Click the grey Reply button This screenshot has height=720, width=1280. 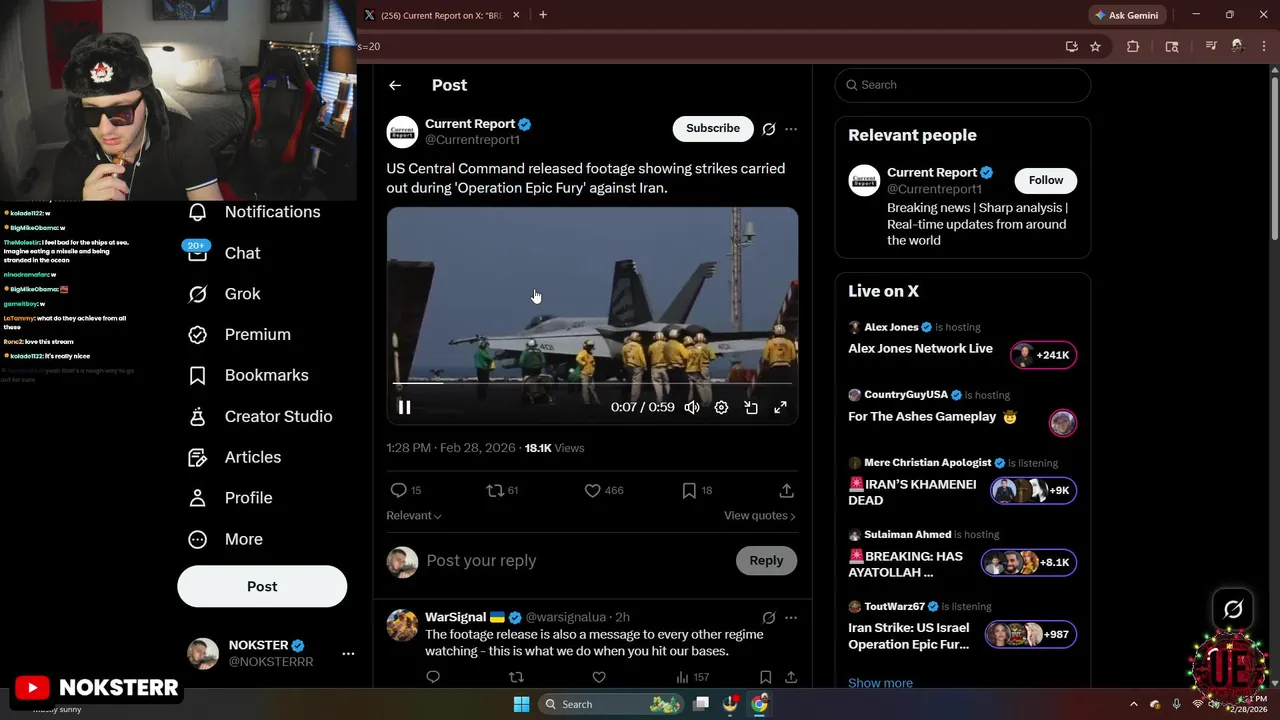click(766, 561)
